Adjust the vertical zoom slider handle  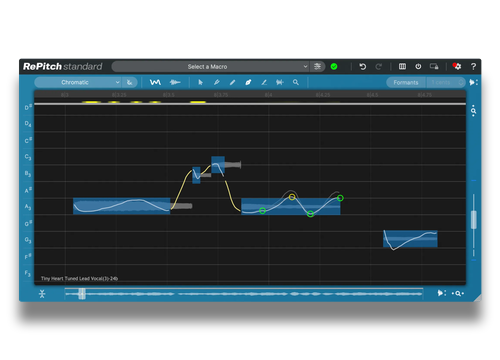coord(474,220)
